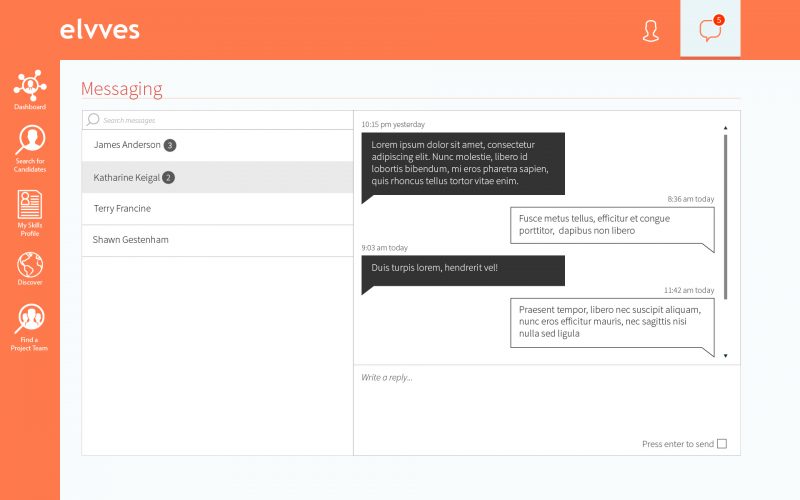Screen dimensions: 800x500
Task: Open the Dashboard network icon
Action: point(30,85)
